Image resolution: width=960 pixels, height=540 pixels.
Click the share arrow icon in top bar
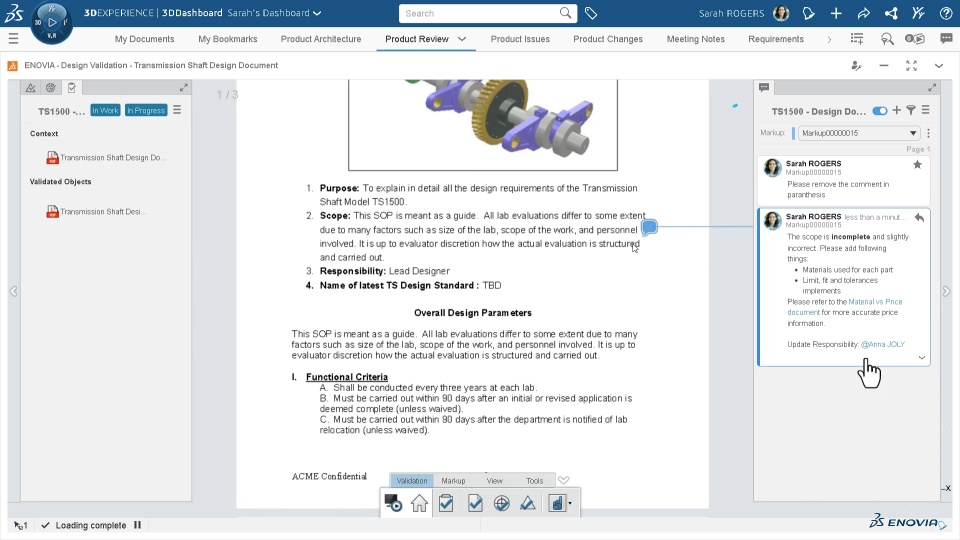coord(863,13)
